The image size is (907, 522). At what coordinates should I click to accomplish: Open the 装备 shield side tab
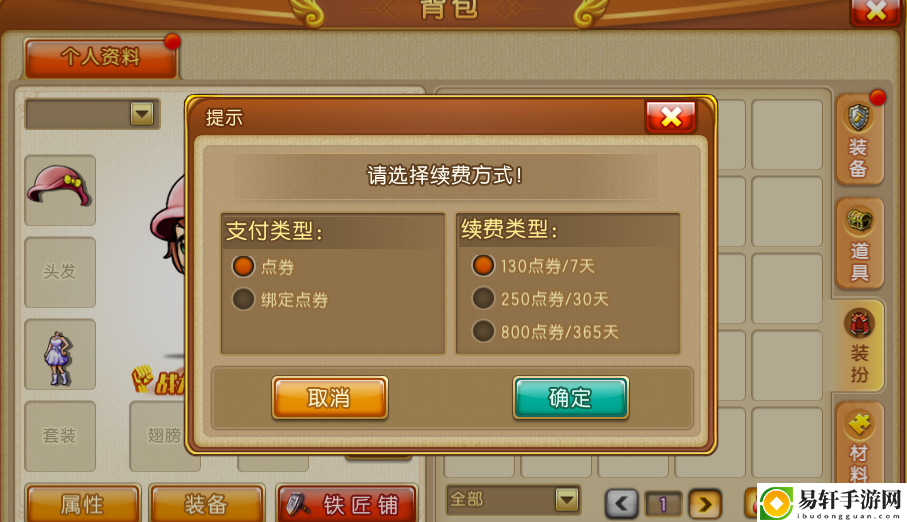(x=859, y=140)
